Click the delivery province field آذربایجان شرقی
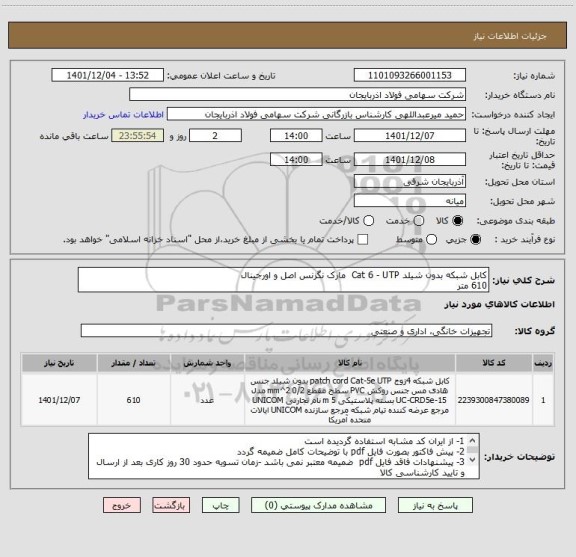 (410, 182)
